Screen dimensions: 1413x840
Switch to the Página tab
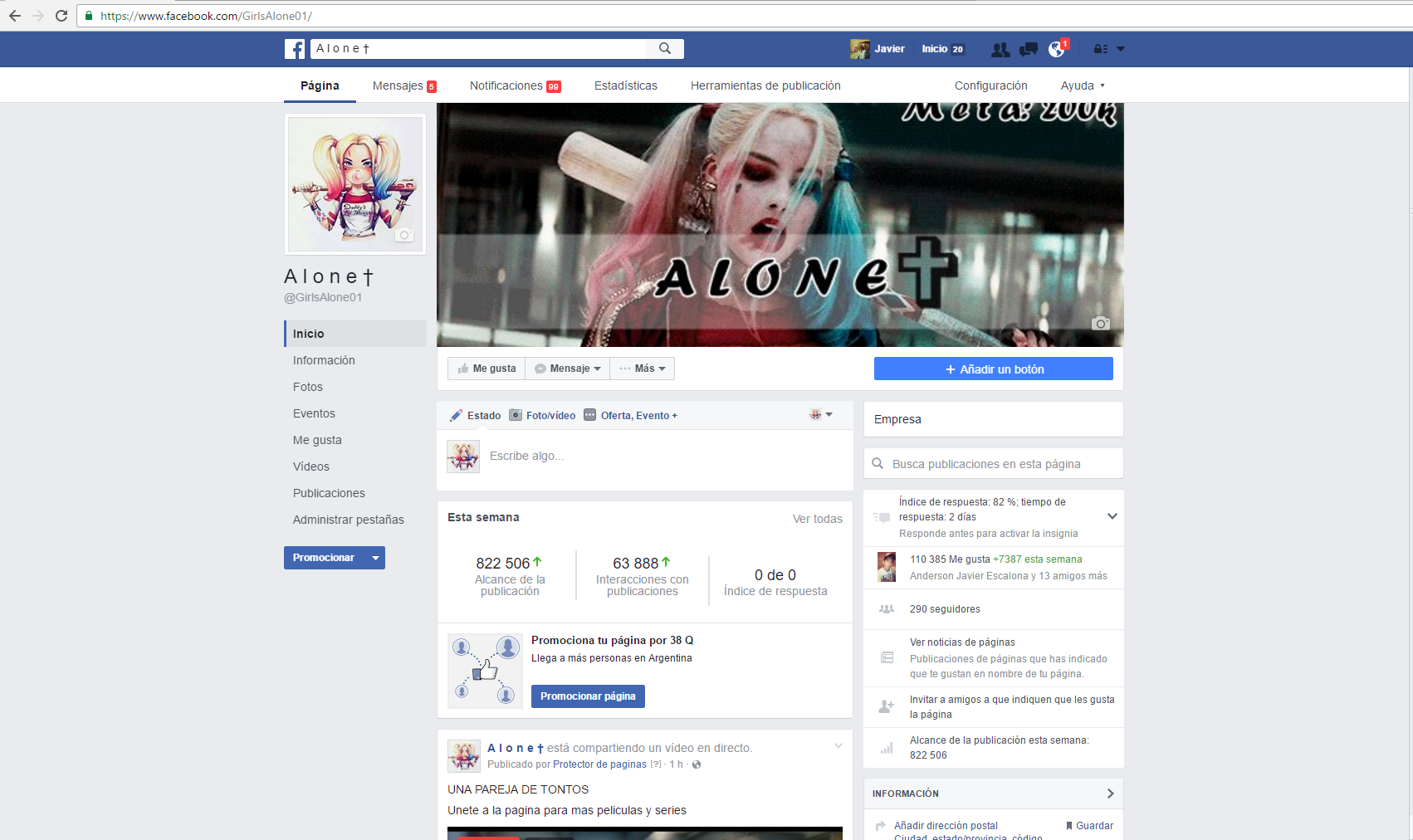tap(320, 85)
